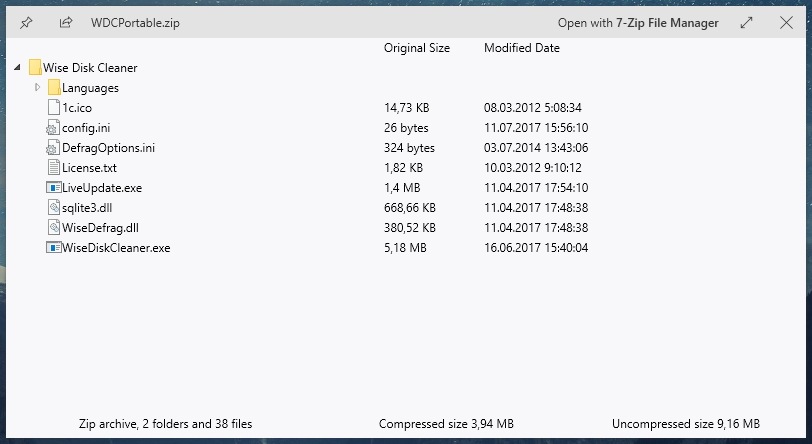Click the sqlite3.dll file icon
This screenshot has width=812, height=444.
click(54, 208)
